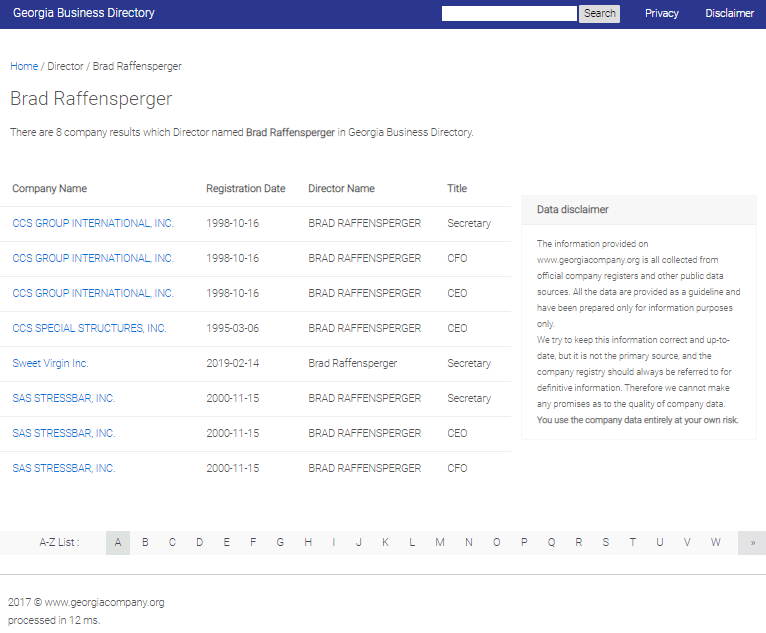This screenshot has height=633, width=766.
Task: Click the 2019-02-14 registration date cell
Action: (233, 363)
